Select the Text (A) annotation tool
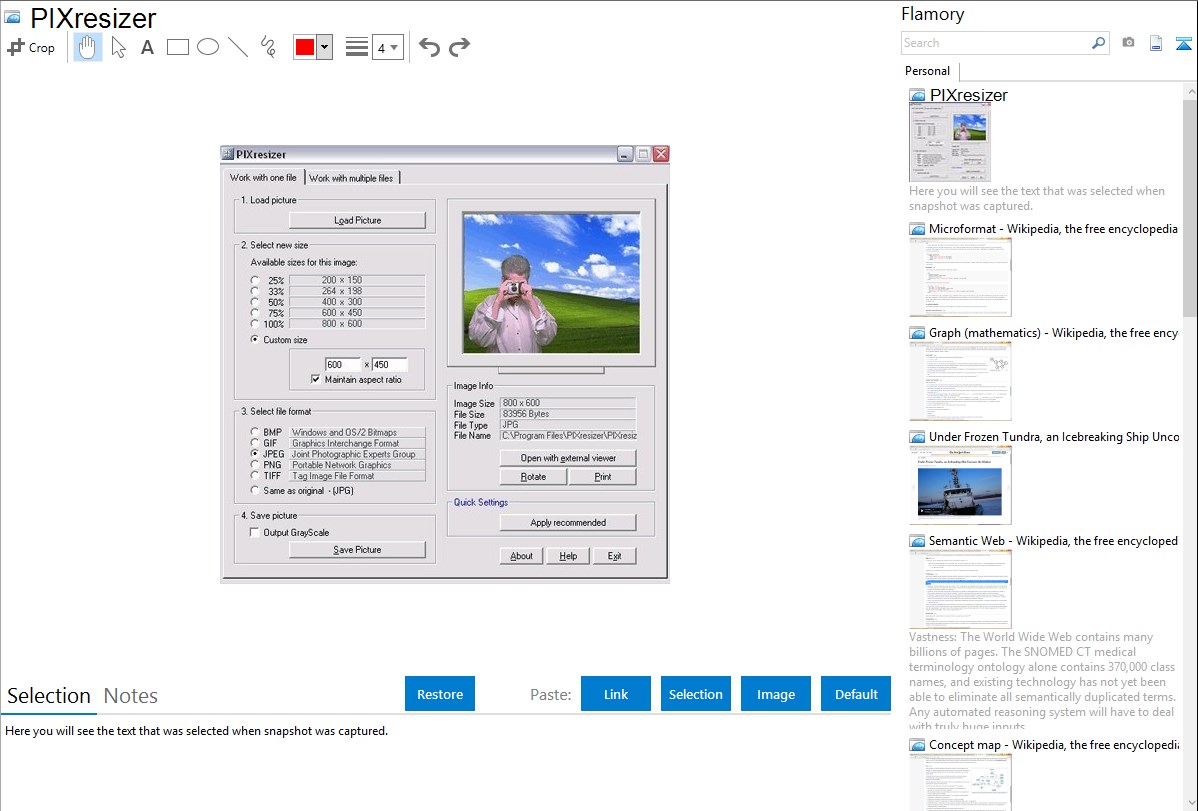 (x=147, y=47)
